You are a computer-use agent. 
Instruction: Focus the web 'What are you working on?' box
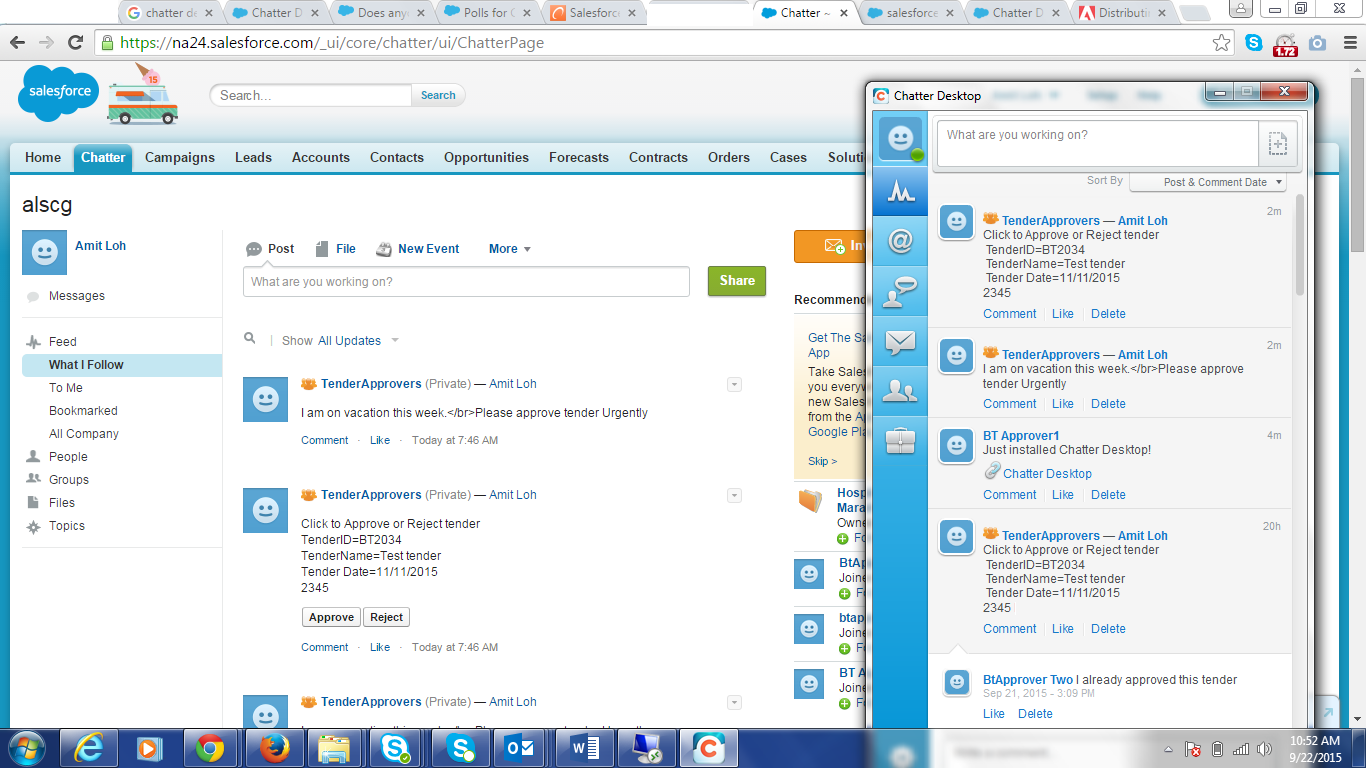466,282
